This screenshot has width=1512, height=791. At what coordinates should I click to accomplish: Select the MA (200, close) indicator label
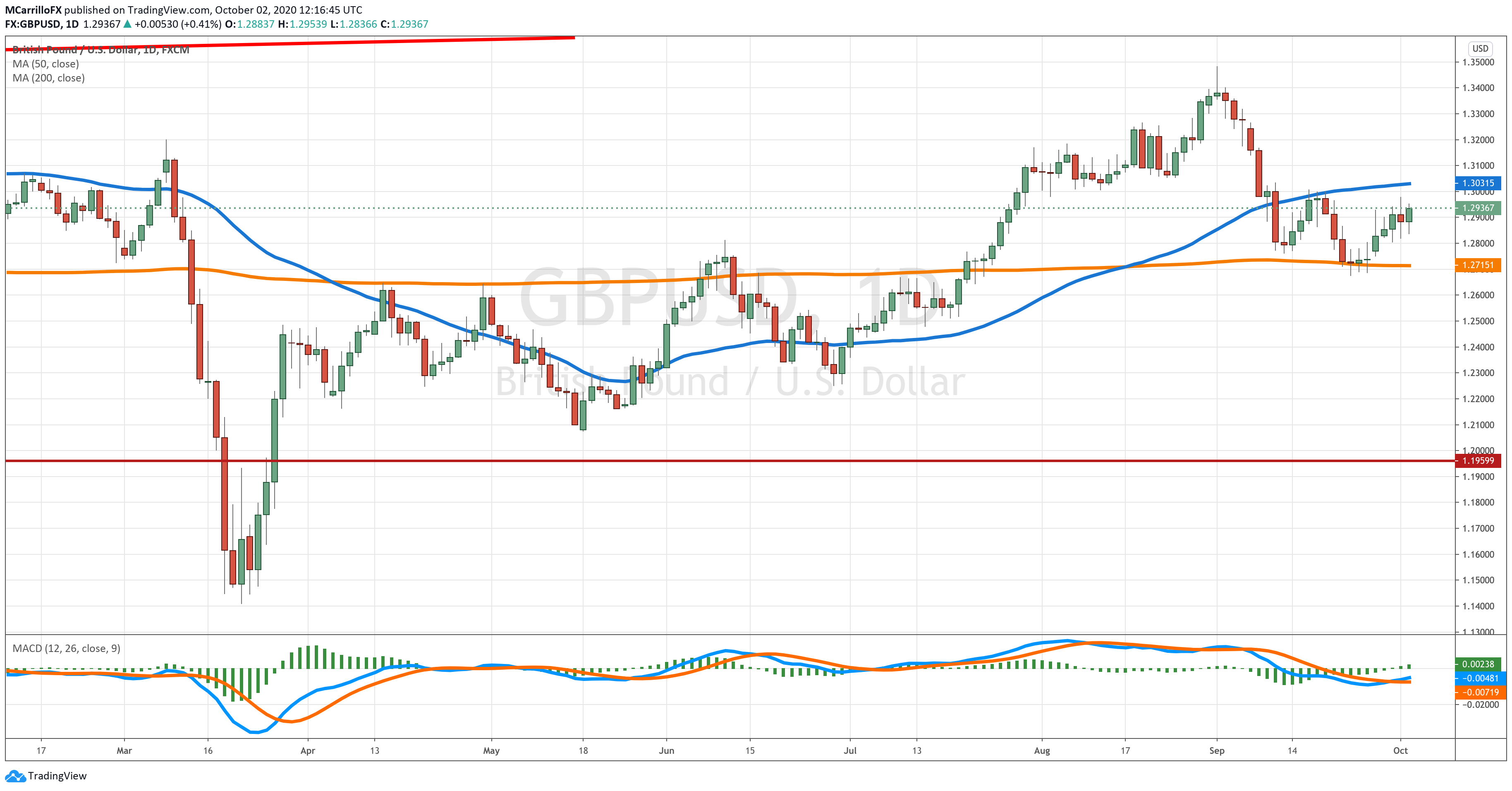pyautogui.click(x=49, y=78)
